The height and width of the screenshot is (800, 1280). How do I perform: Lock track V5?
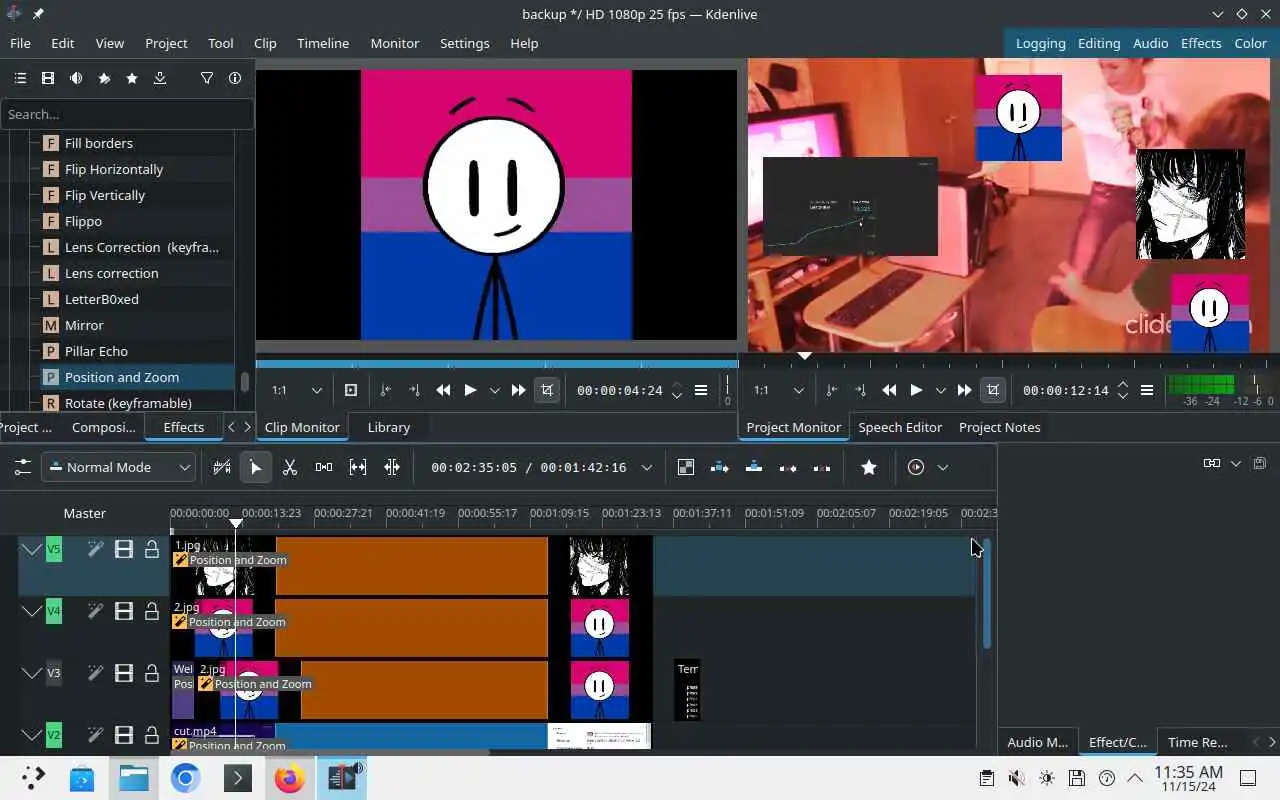click(x=152, y=549)
